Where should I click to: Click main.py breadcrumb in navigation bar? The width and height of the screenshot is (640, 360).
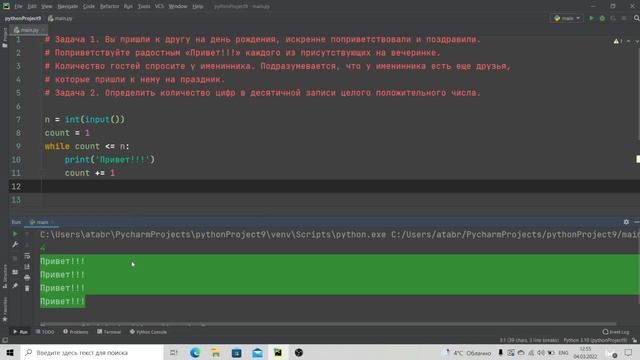click(x=60, y=18)
